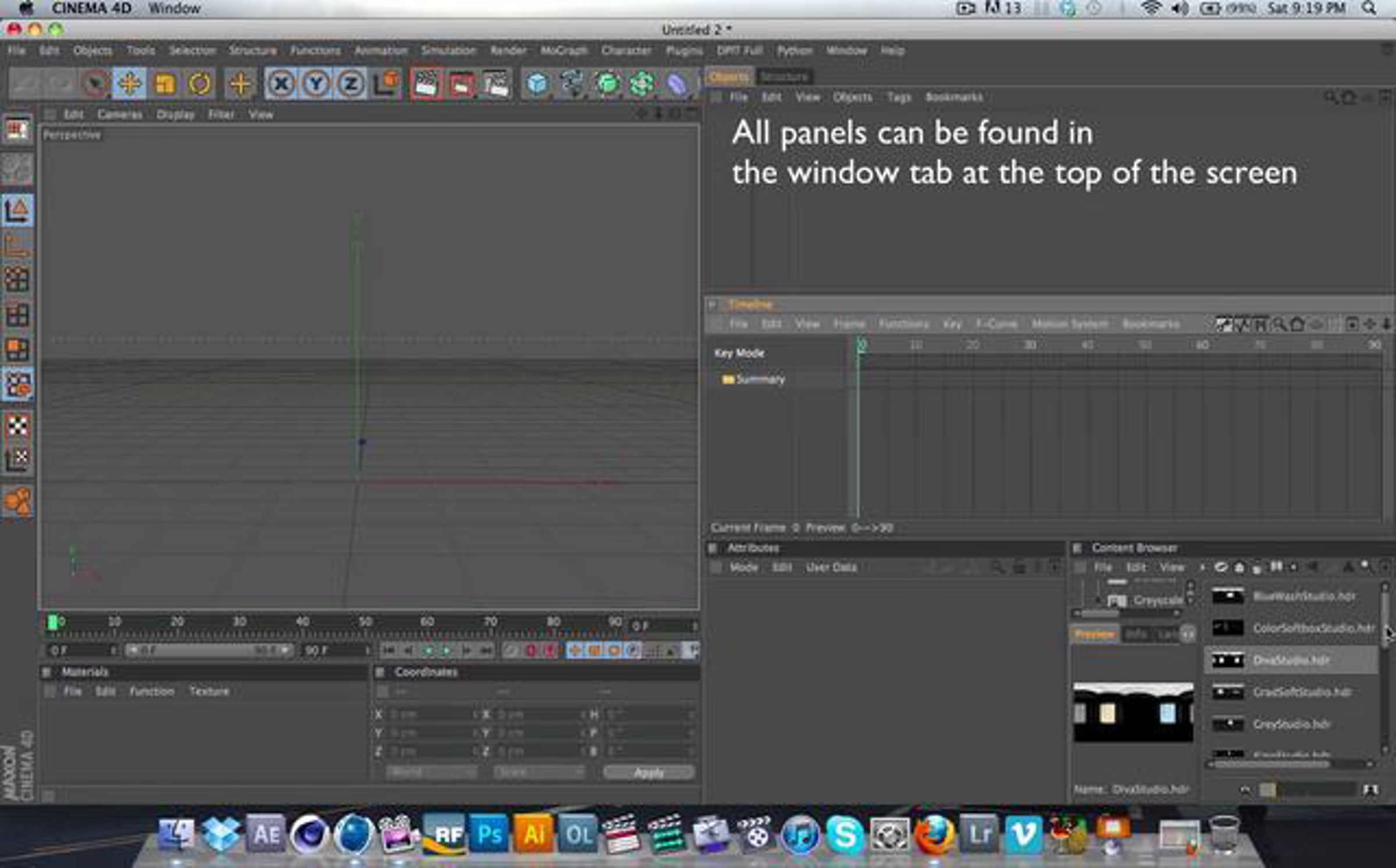Switch to the Structure tab
The width and height of the screenshot is (1396, 868).
click(x=784, y=77)
